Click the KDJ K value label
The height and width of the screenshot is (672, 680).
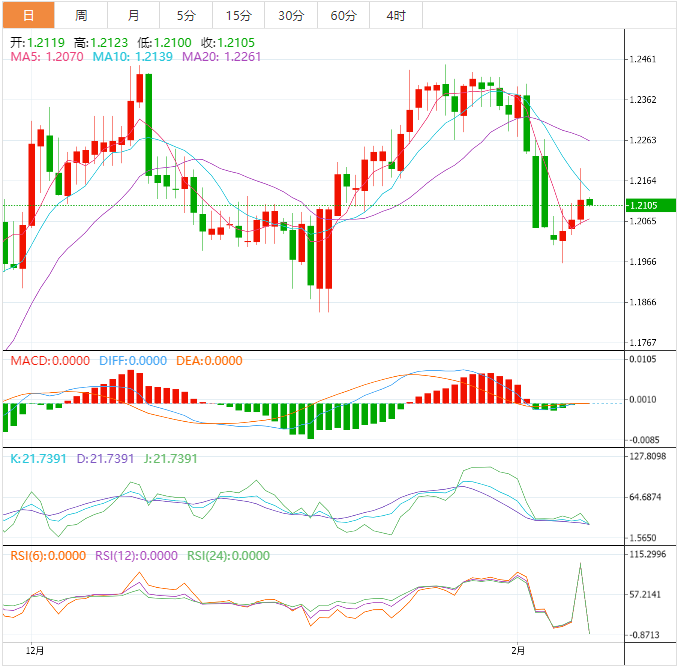[38, 459]
